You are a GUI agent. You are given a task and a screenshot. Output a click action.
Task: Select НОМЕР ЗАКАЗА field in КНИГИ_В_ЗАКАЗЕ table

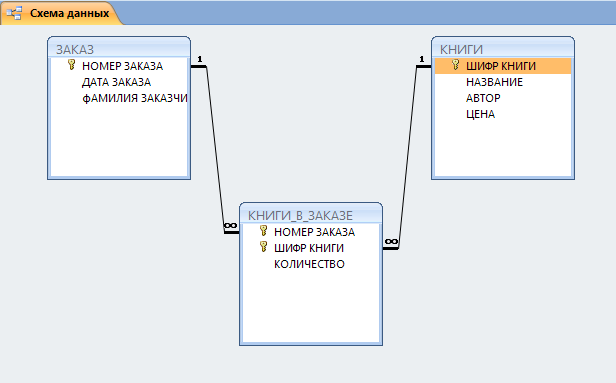[311, 232]
